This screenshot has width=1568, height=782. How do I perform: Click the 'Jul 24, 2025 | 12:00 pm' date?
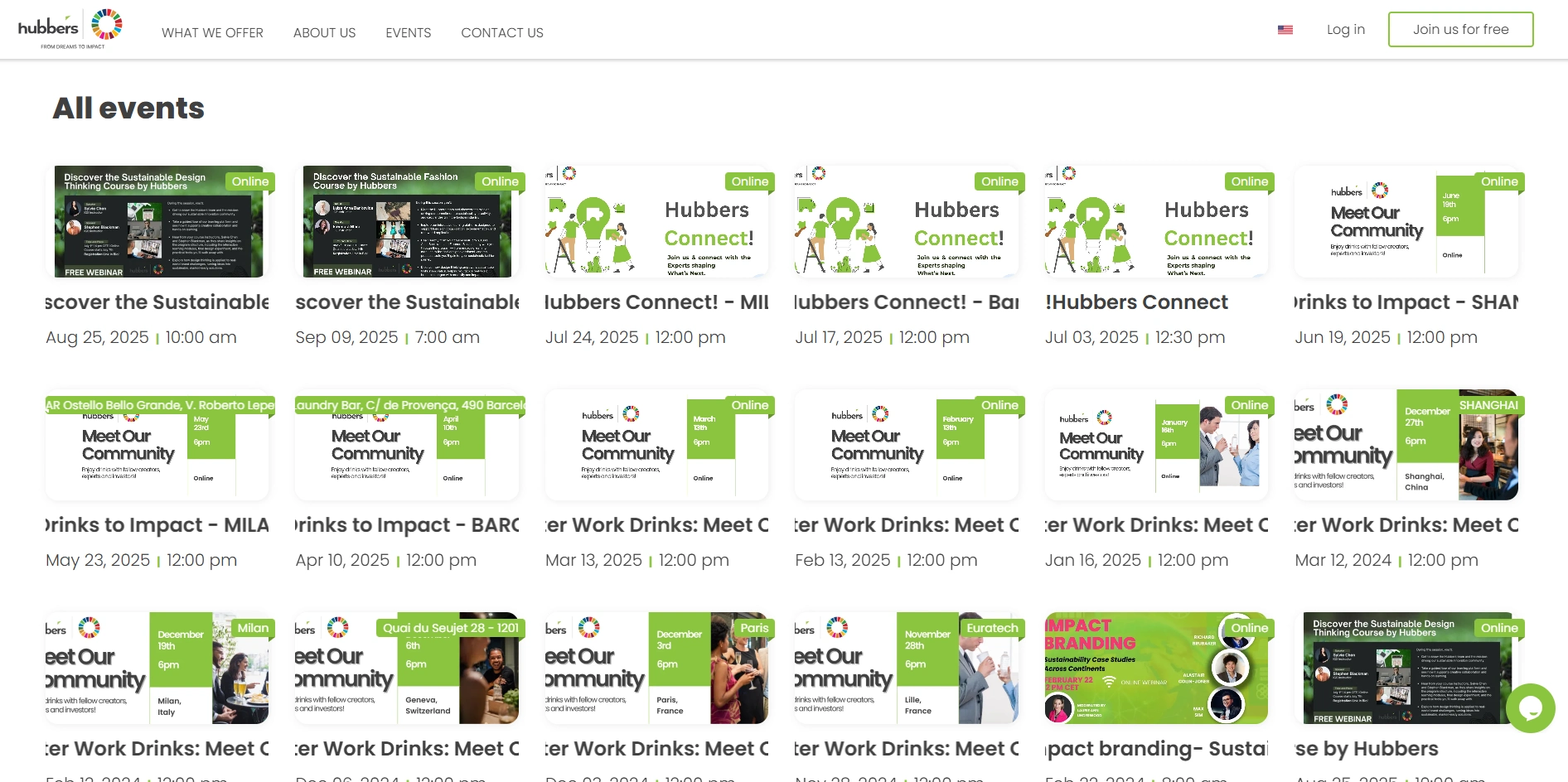[x=636, y=337]
